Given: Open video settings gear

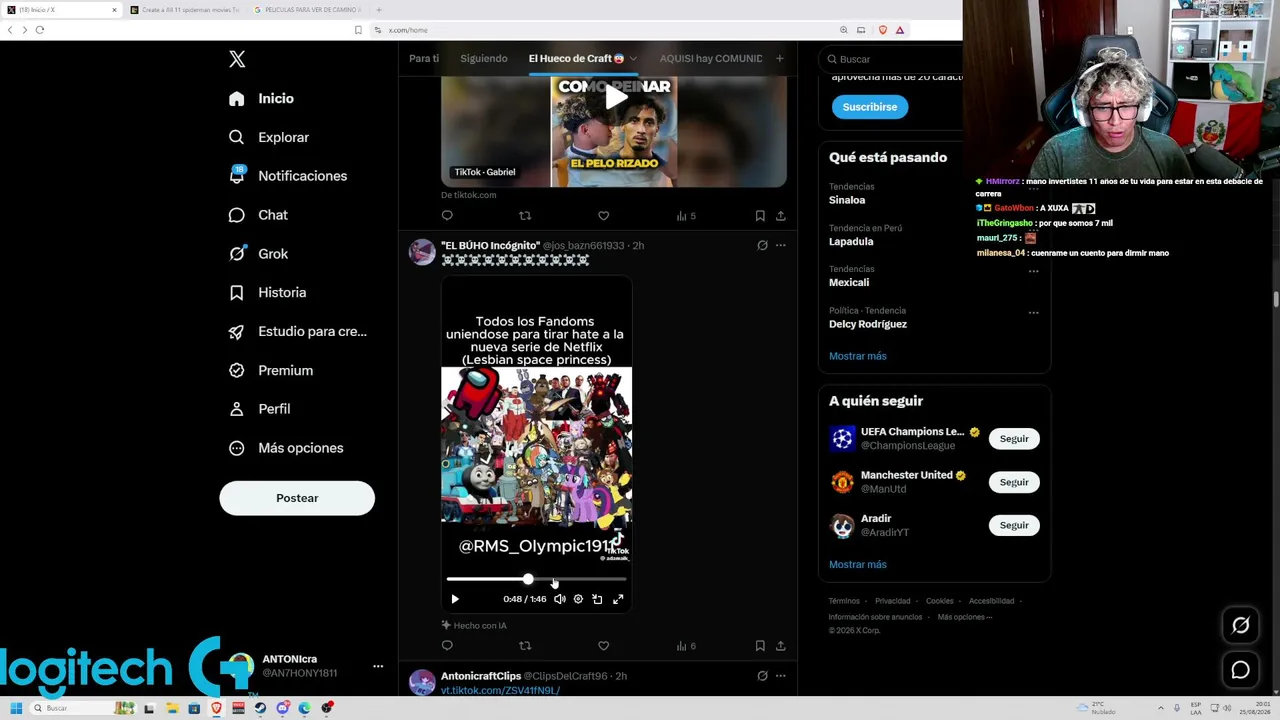Looking at the screenshot, I should 578,599.
